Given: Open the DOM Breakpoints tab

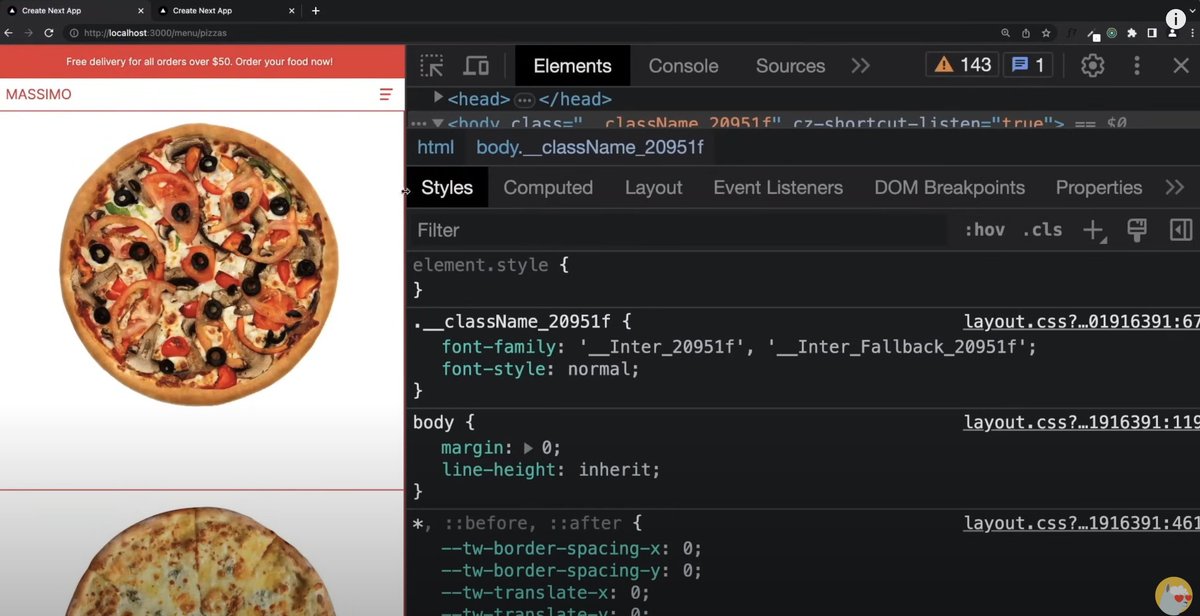Looking at the screenshot, I should pyautogui.click(x=949, y=187).
